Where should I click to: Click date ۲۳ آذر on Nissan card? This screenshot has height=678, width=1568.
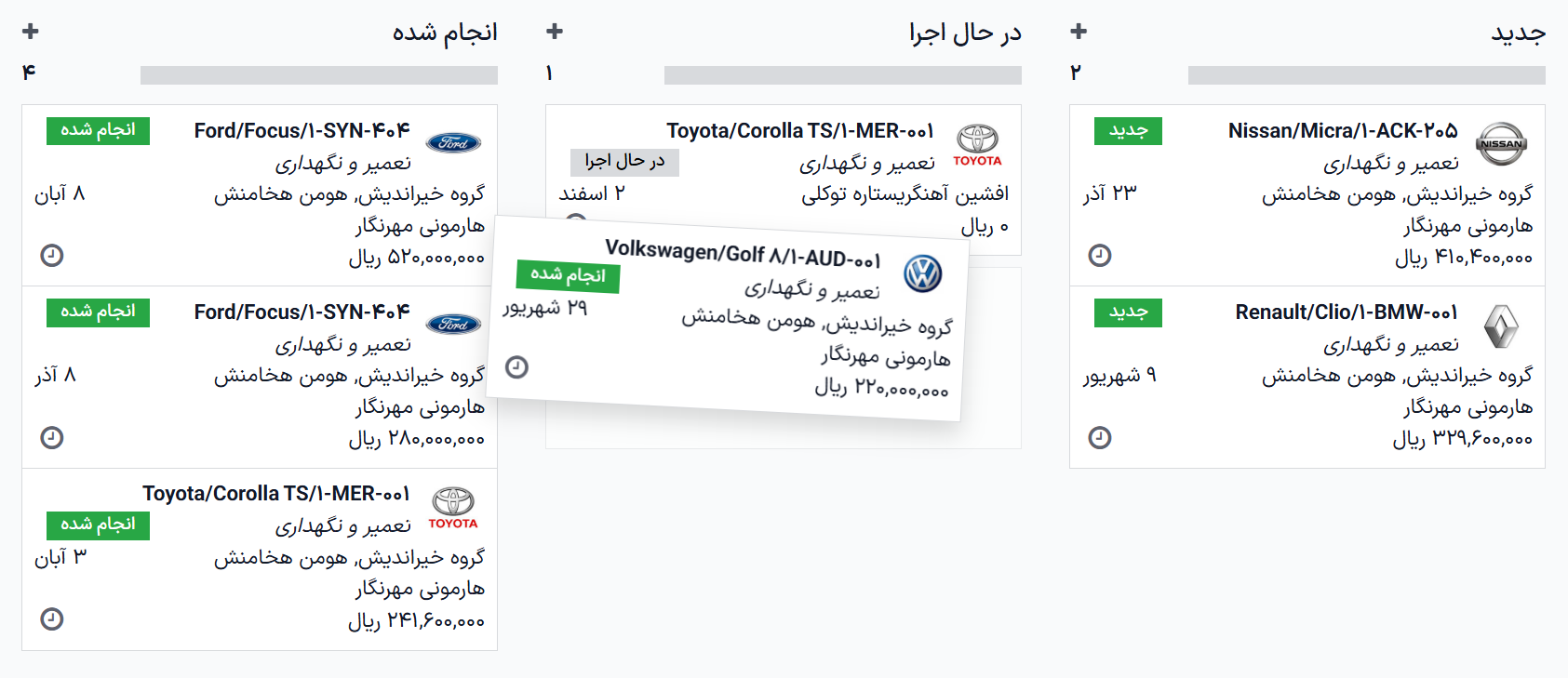click(x=1109, y=193)
